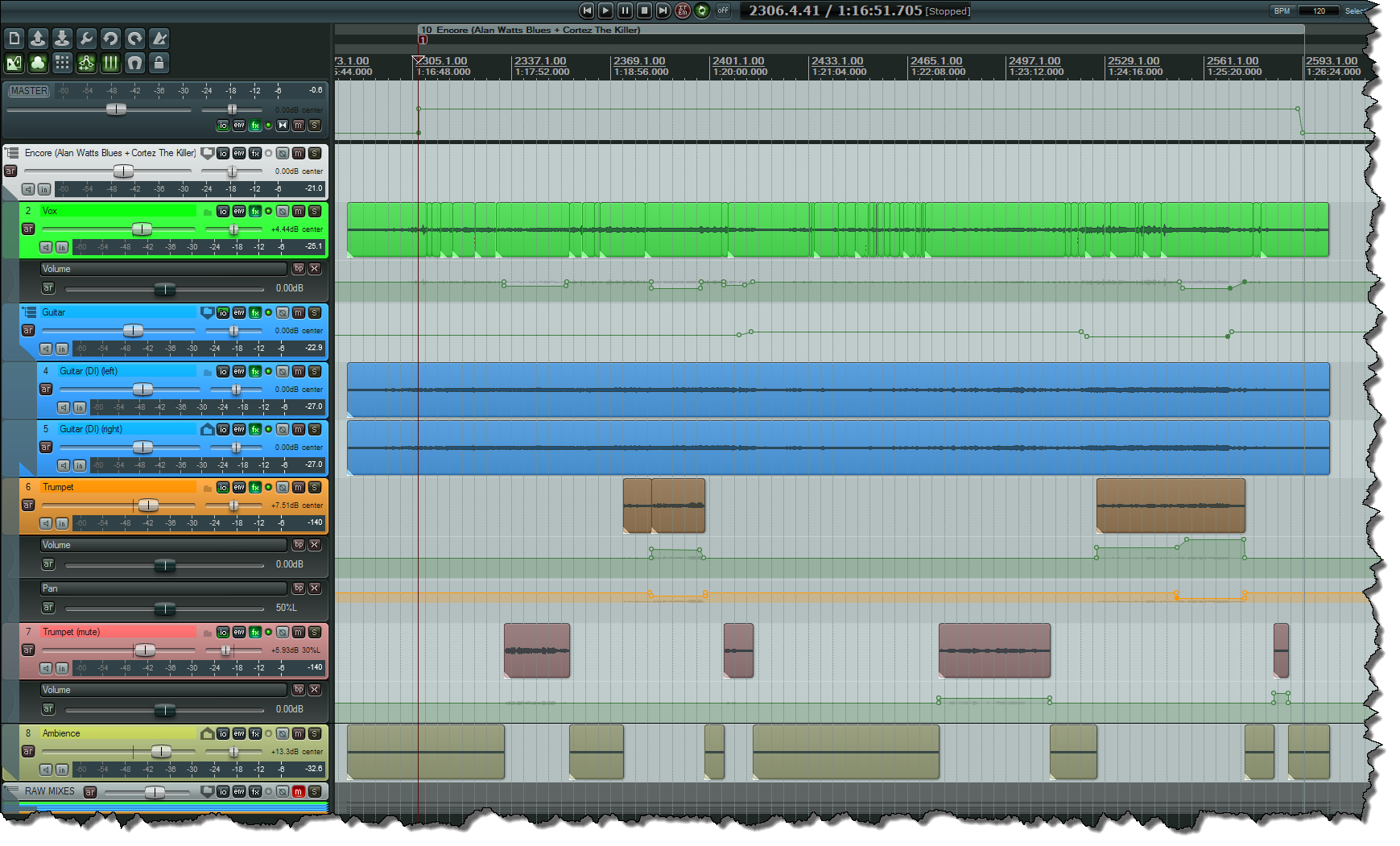This screenshot has width=1400, height=846.
Task: Open the Vox track automation mode button
Action: (x=28, y=229)
